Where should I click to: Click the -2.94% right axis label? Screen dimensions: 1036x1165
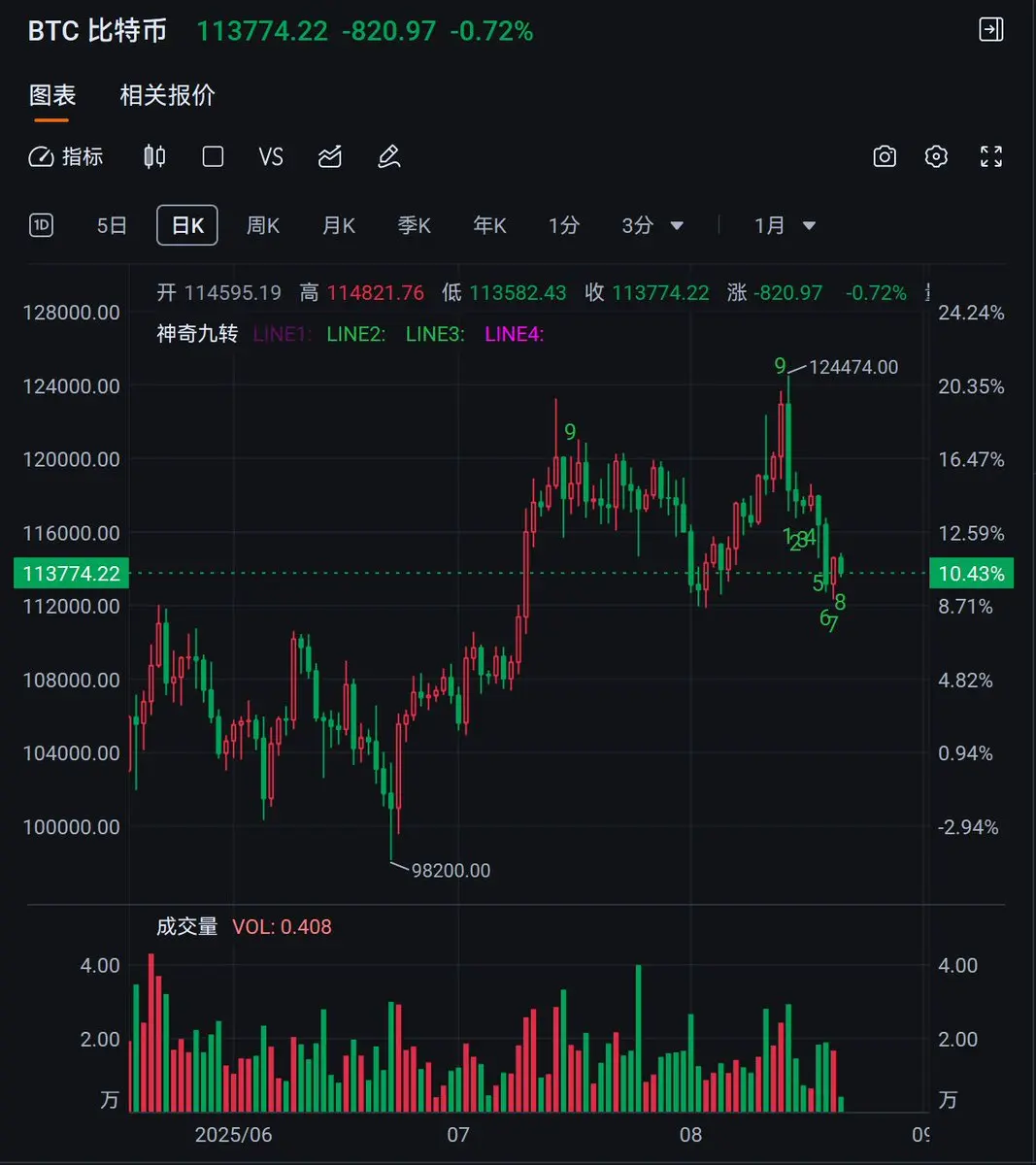point(968,827)
